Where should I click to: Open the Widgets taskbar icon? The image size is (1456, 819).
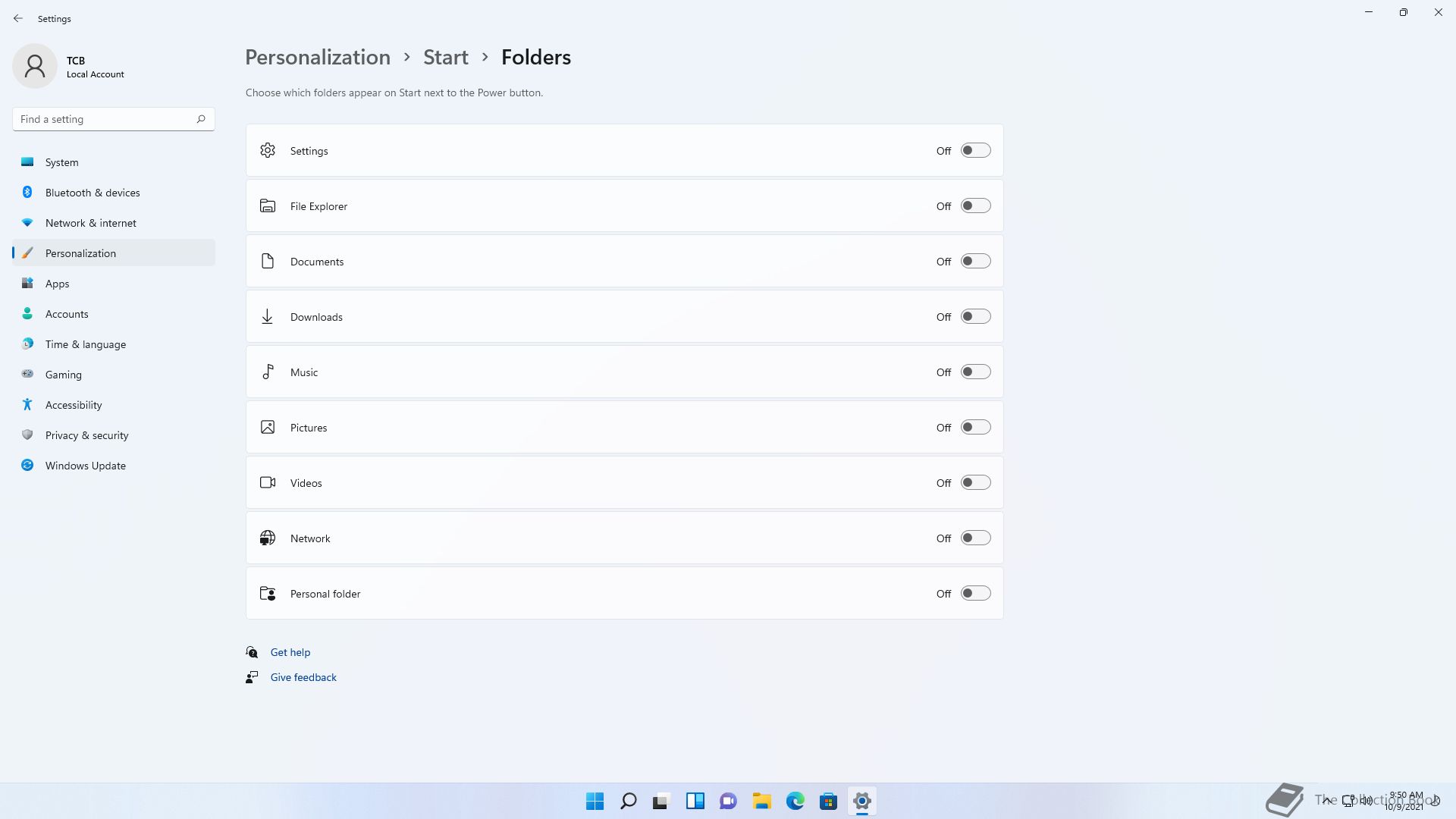tap(695, 801)
